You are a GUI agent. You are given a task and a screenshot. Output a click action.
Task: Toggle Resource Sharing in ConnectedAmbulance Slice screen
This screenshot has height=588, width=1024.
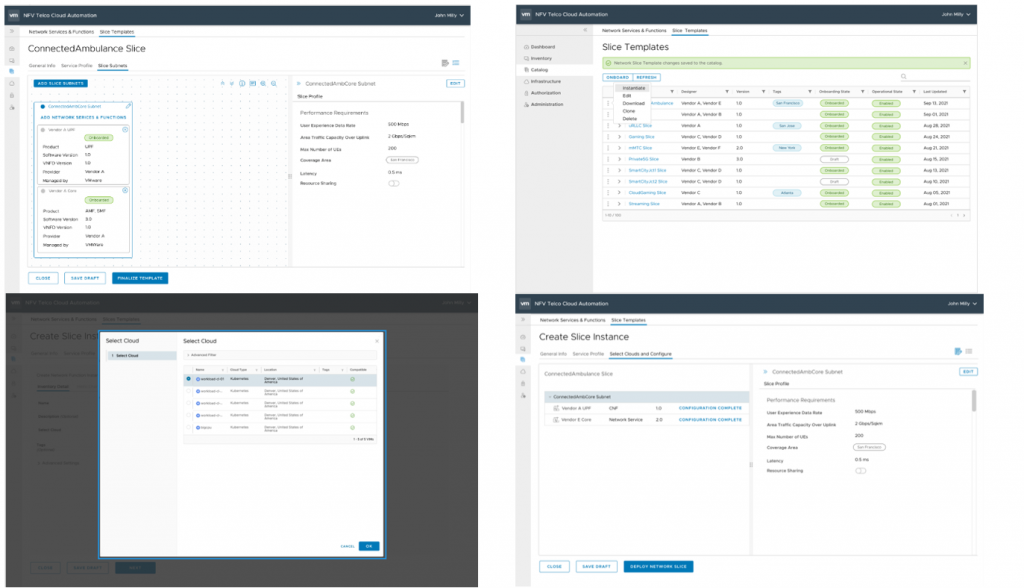tap(394, 184)
